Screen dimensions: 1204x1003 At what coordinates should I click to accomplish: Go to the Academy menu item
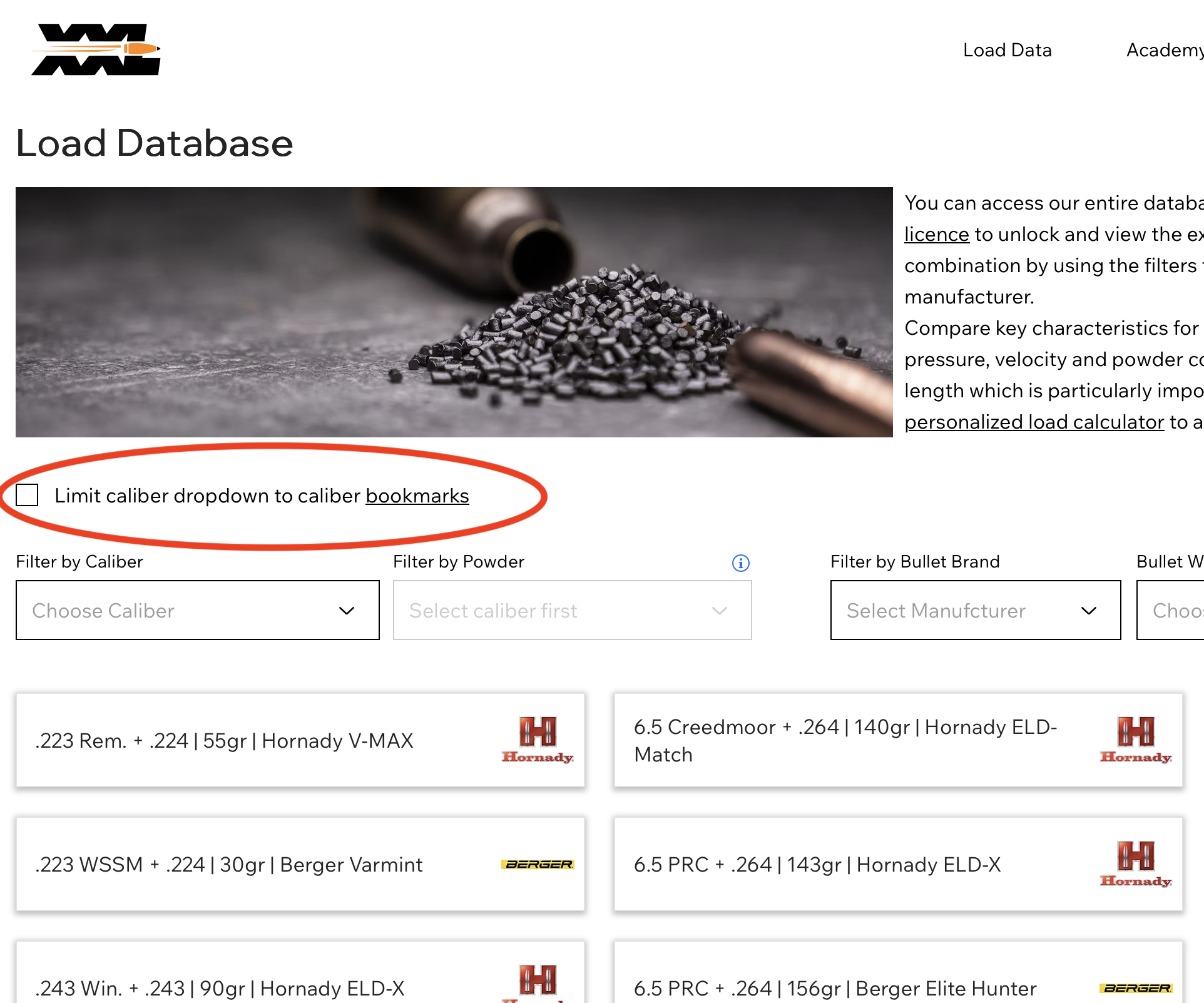pos(1163,50)
